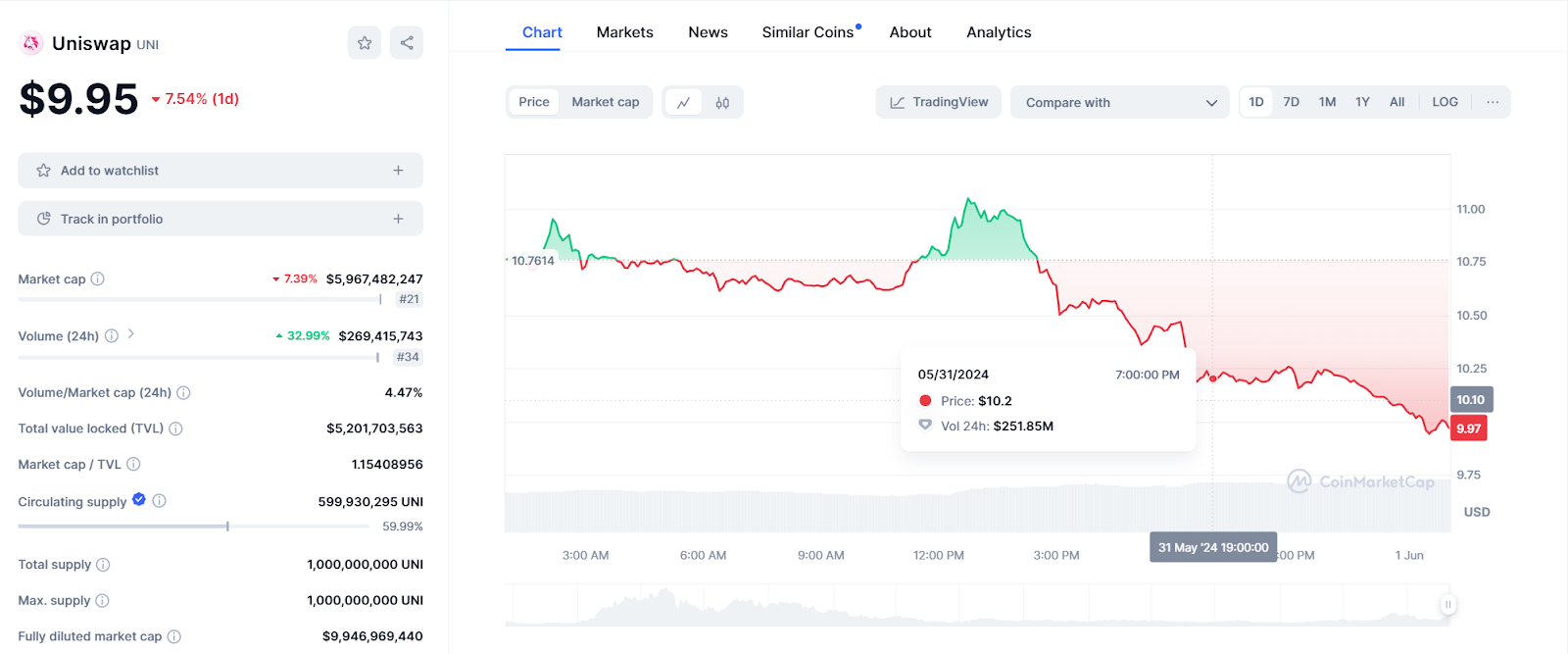Click the #34 volume rank badge
This screenshot has height=654, width=1568.
click(408, 357)
